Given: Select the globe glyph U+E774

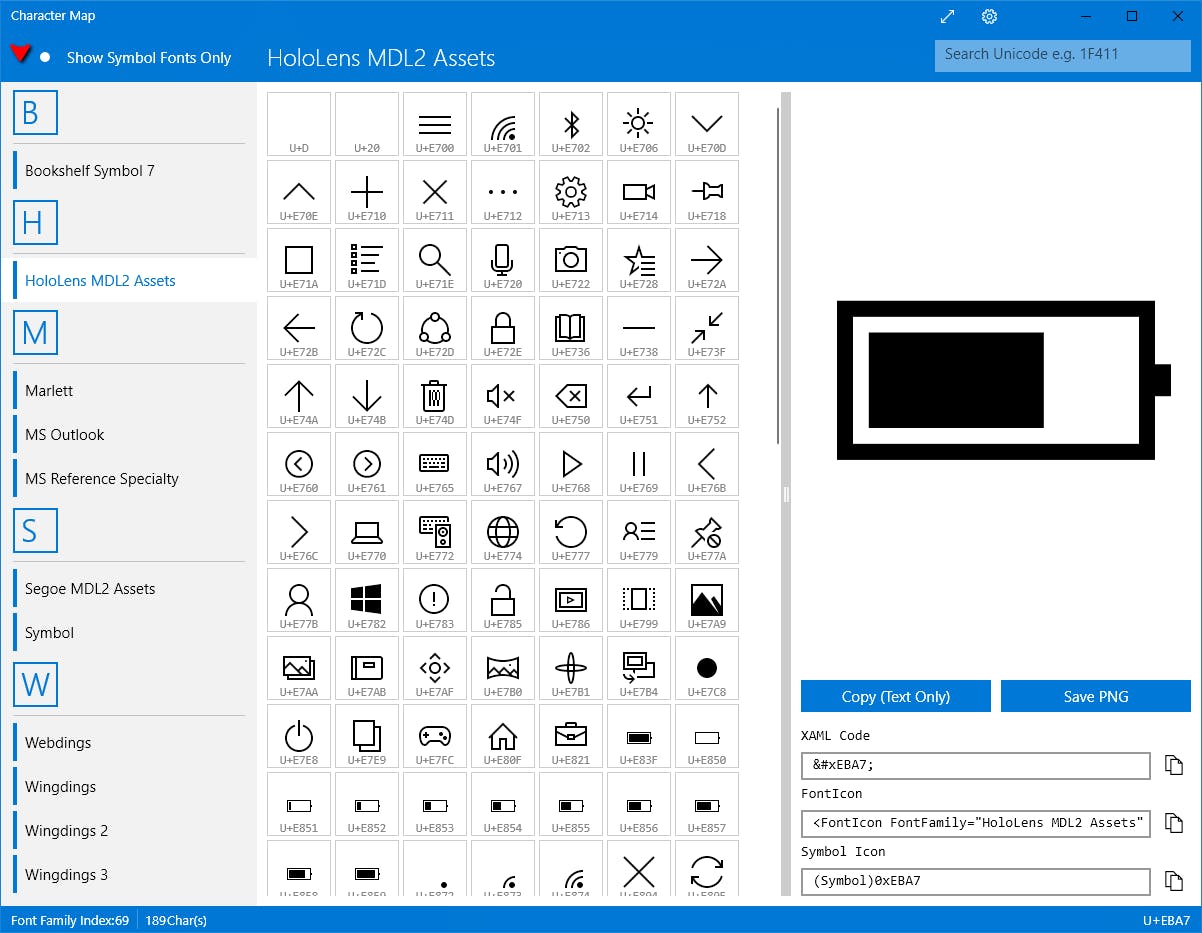Looking at the screenshot, I should click(503, 532).
